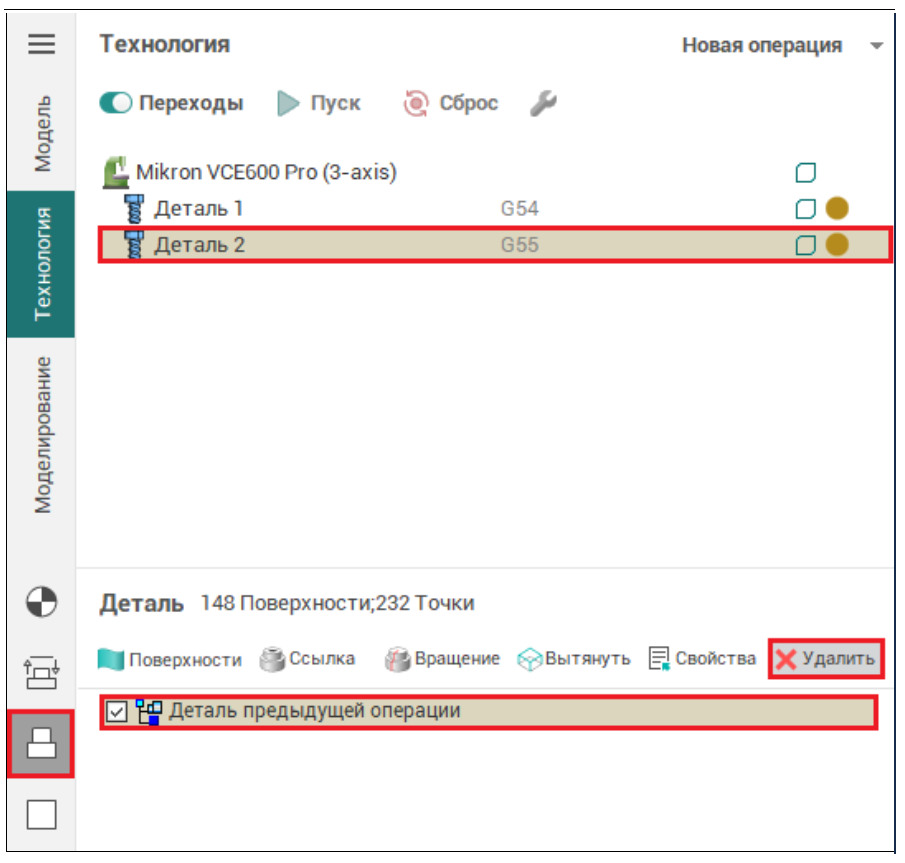
Task: Uncheck Деталь предыдущей операции checkbox
Action: (117, 712)
